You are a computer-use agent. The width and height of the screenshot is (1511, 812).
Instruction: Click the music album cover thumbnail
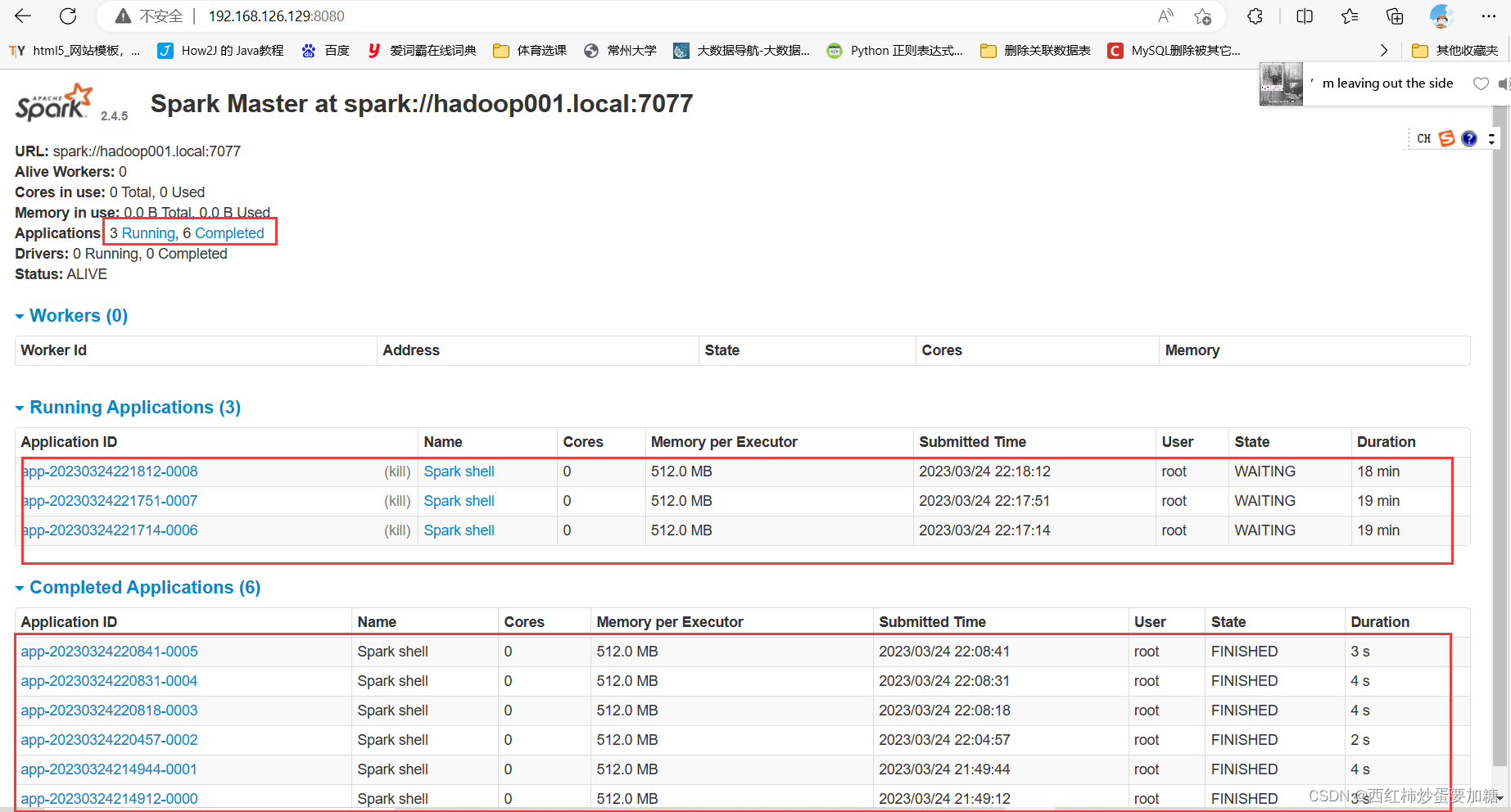pos(1281,83)
